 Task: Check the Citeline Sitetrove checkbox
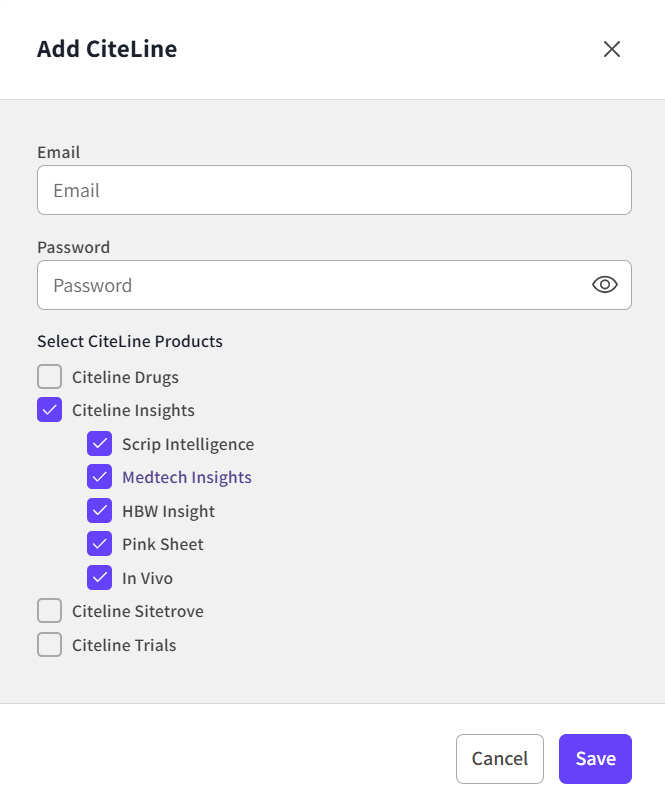point(50,611)
